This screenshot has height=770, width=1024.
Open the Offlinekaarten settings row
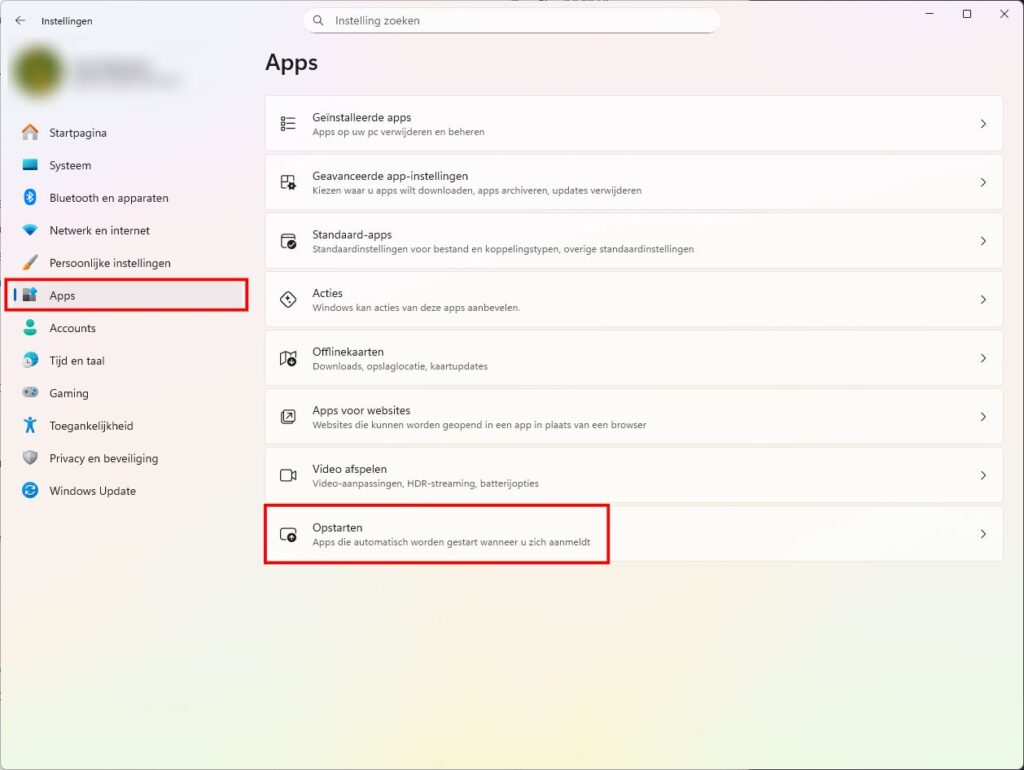pyautogui.click(x=632, y=357)
